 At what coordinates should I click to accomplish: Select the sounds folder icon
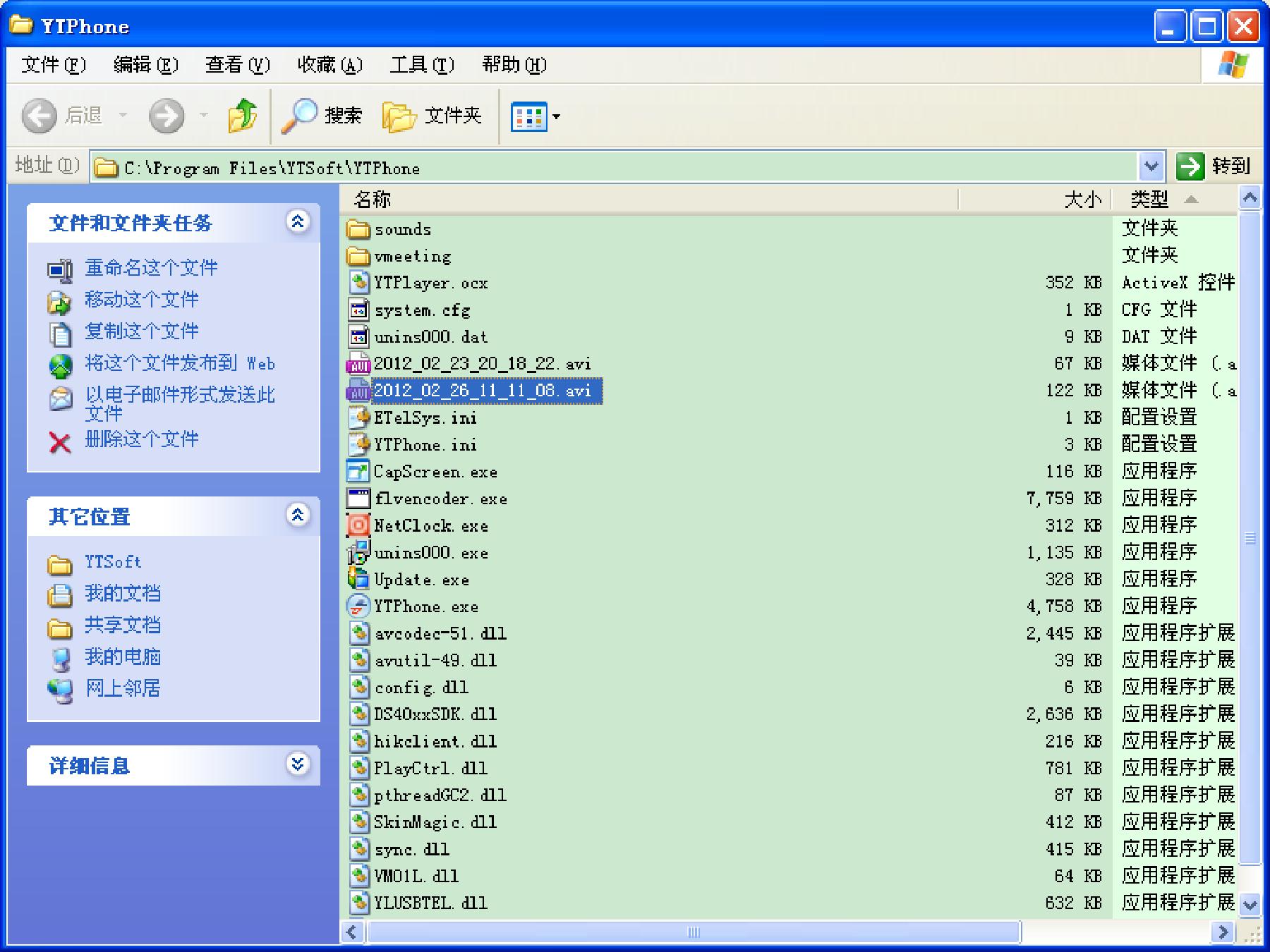[x=358, y=229]
